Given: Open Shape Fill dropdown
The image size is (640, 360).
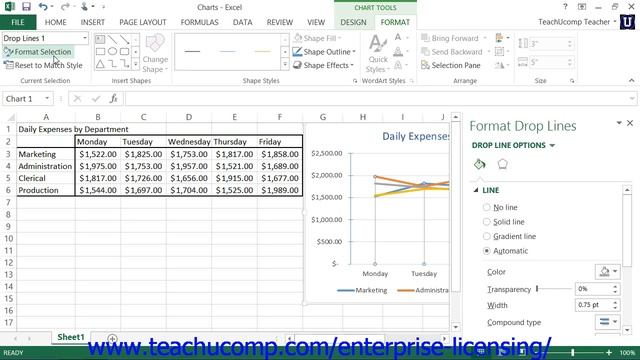Looking at the screenshot, I should tap(340, 38).
